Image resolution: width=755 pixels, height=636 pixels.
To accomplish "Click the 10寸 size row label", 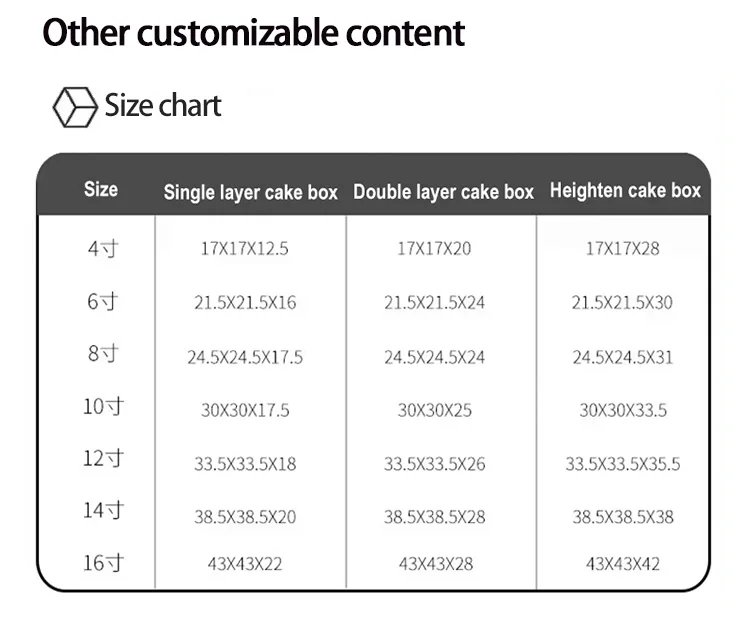I will [x=103, y=406].
